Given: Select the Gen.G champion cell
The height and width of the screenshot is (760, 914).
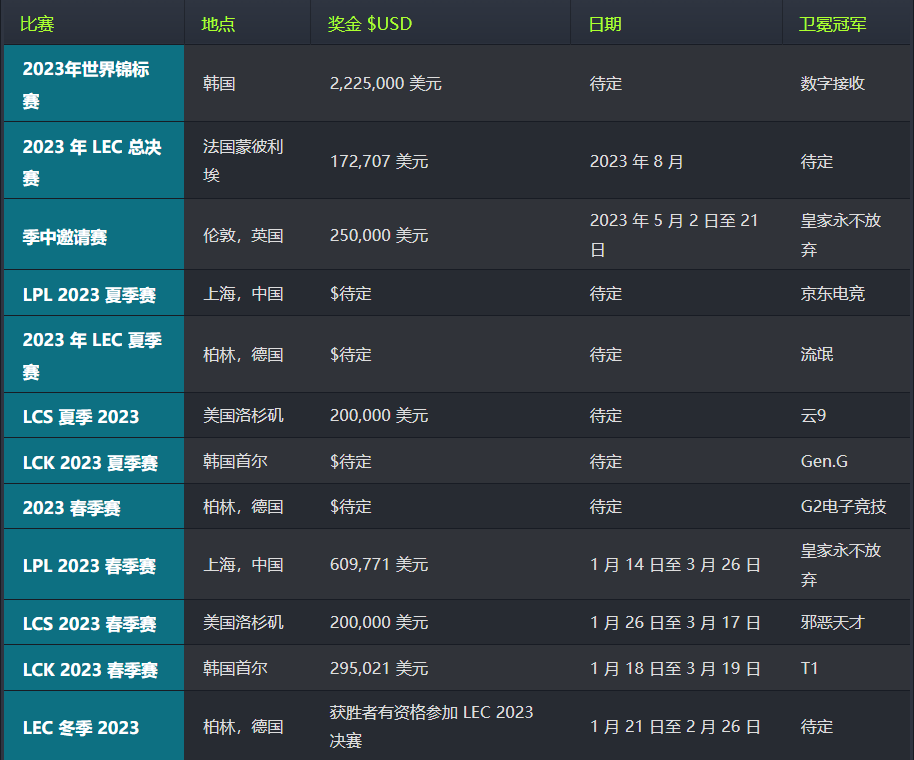Looking at the screenshot, I should [x=824, y=462].
